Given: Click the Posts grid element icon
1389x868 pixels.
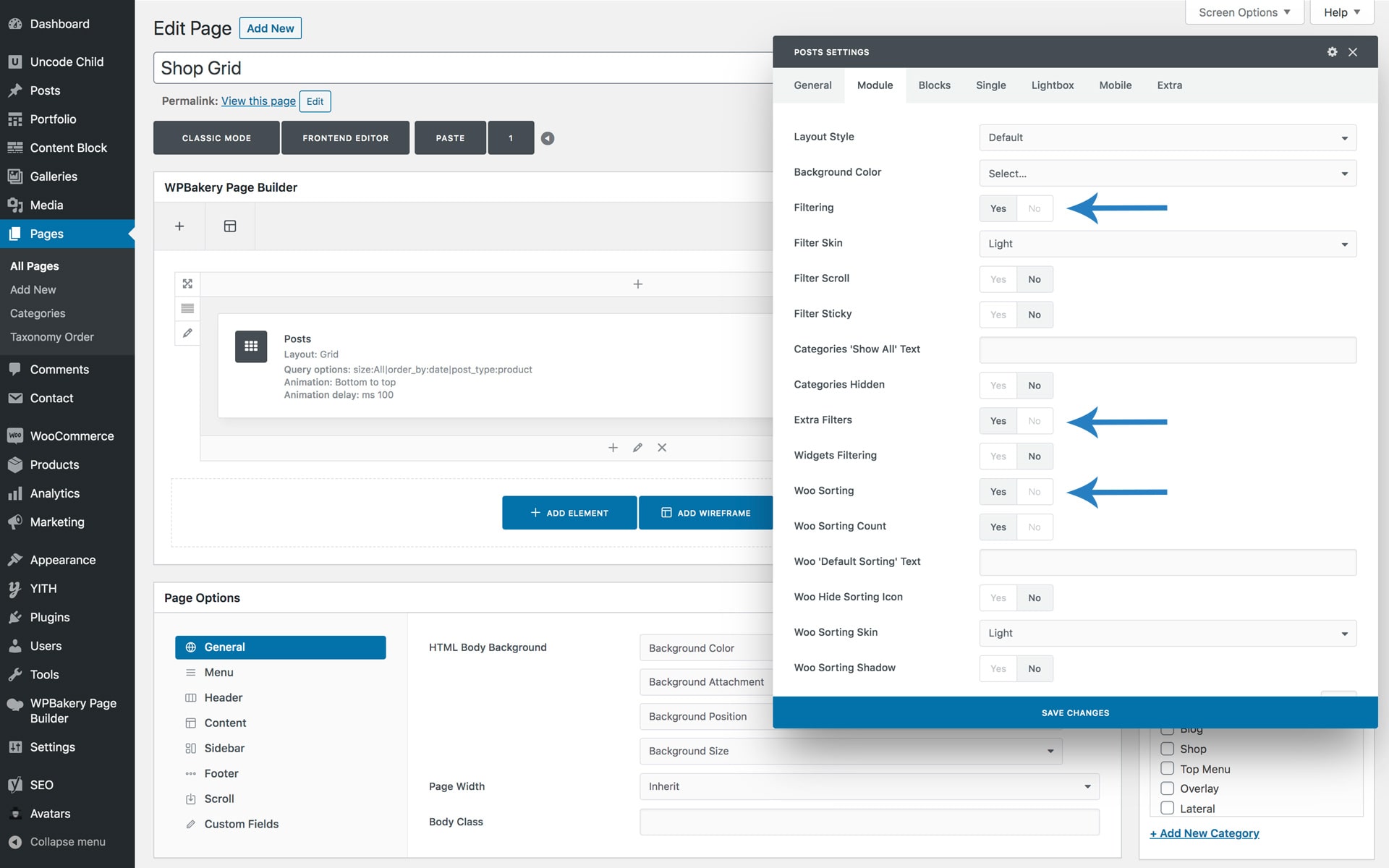Looking at the screenshot, I should [x=251, y=346].
